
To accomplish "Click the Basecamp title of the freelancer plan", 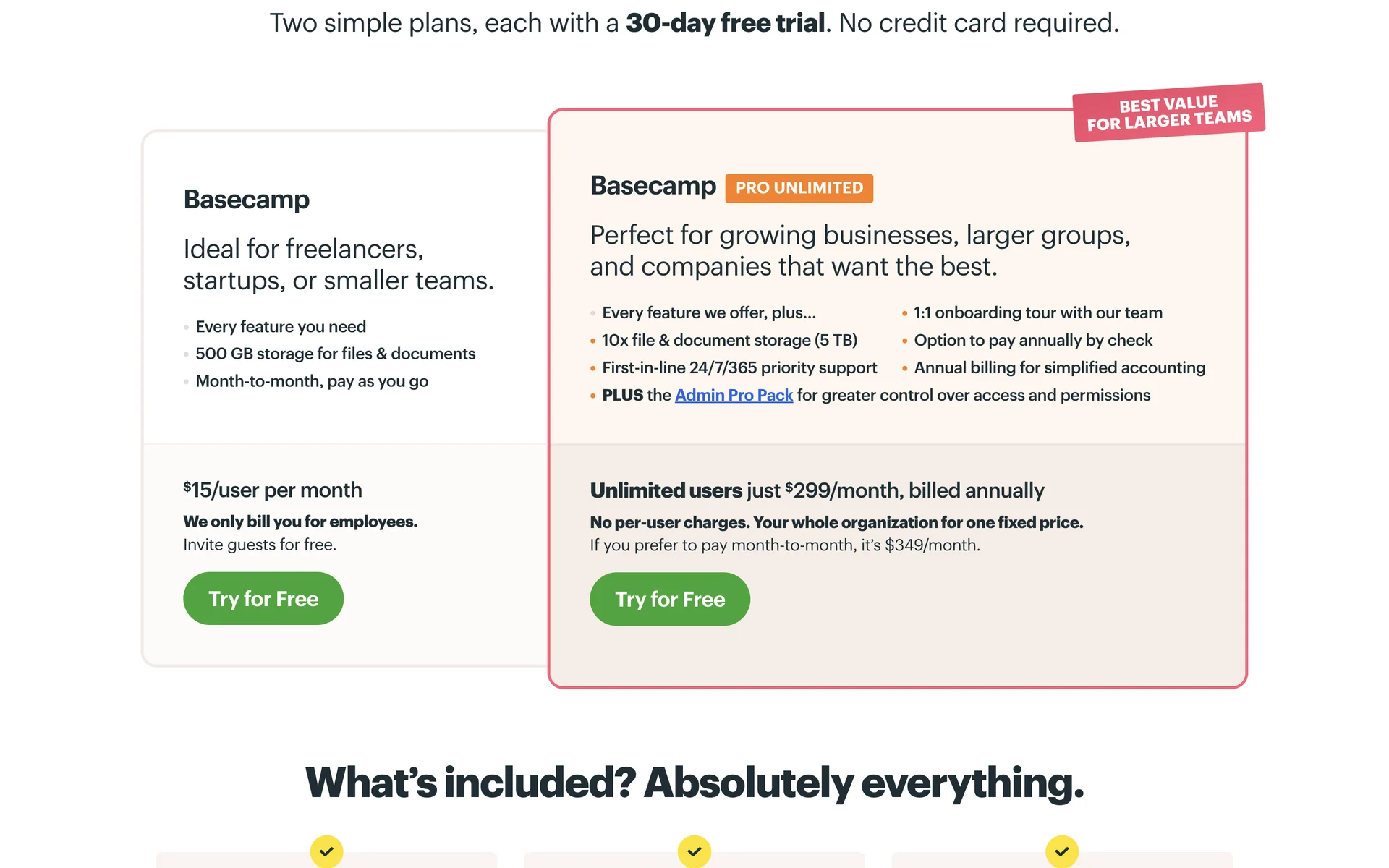I will [246, 200].
